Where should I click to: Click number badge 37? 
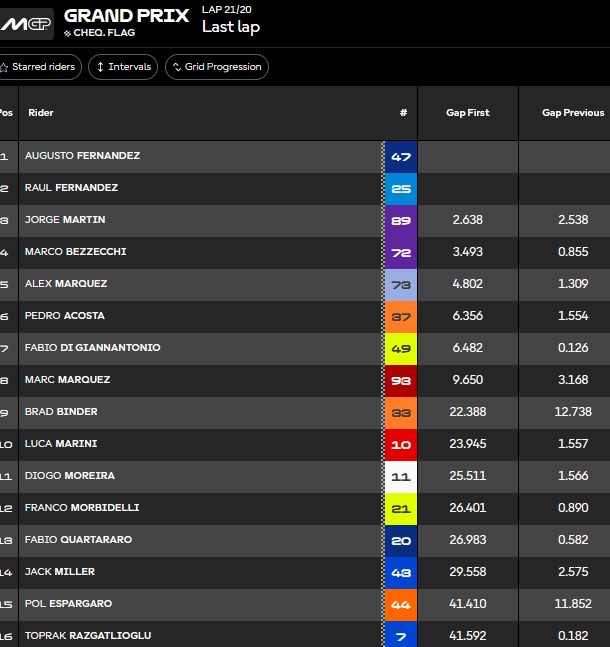point(401,317)
